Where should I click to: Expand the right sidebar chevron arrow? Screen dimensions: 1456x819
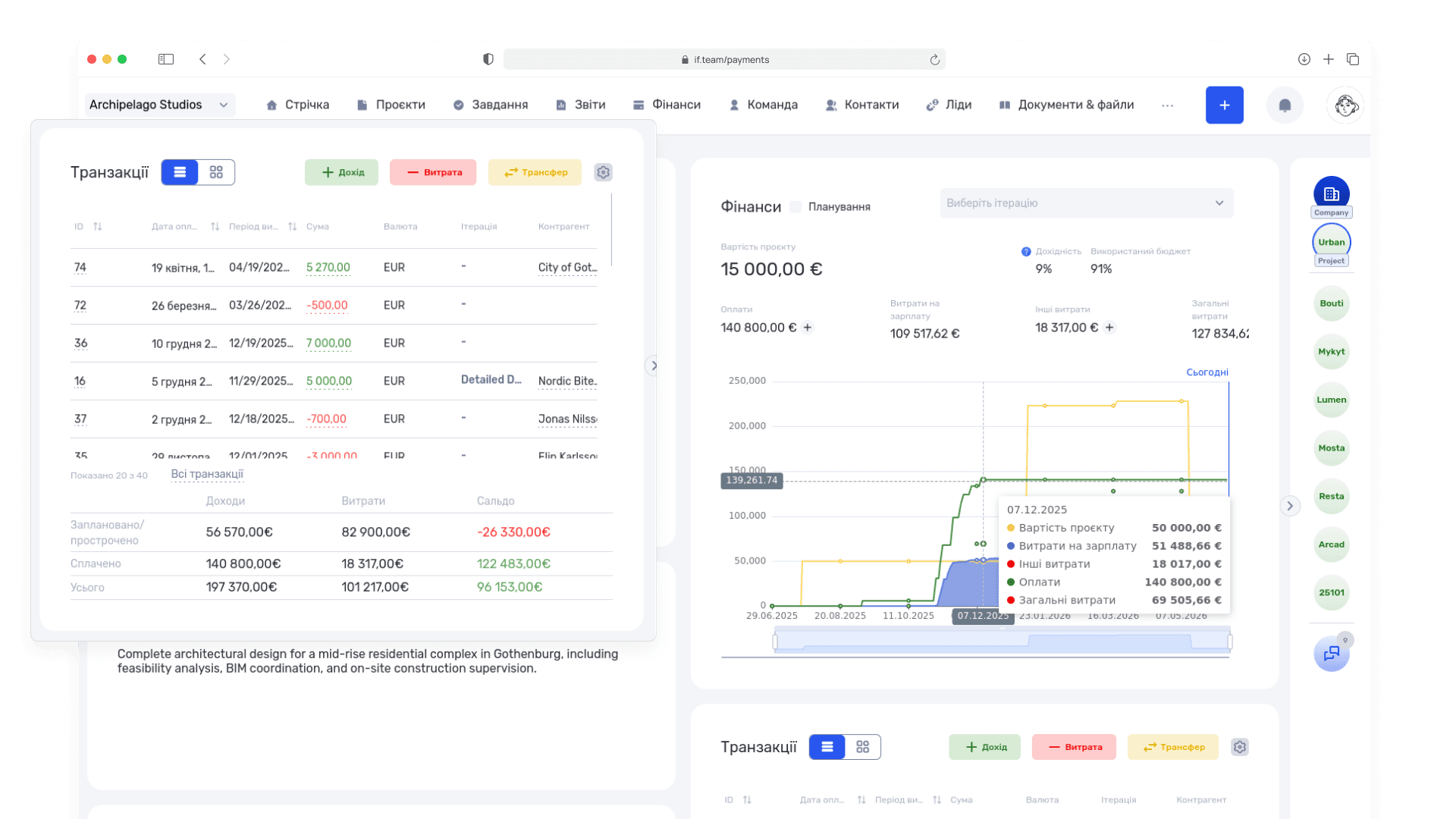[1290, 506]
